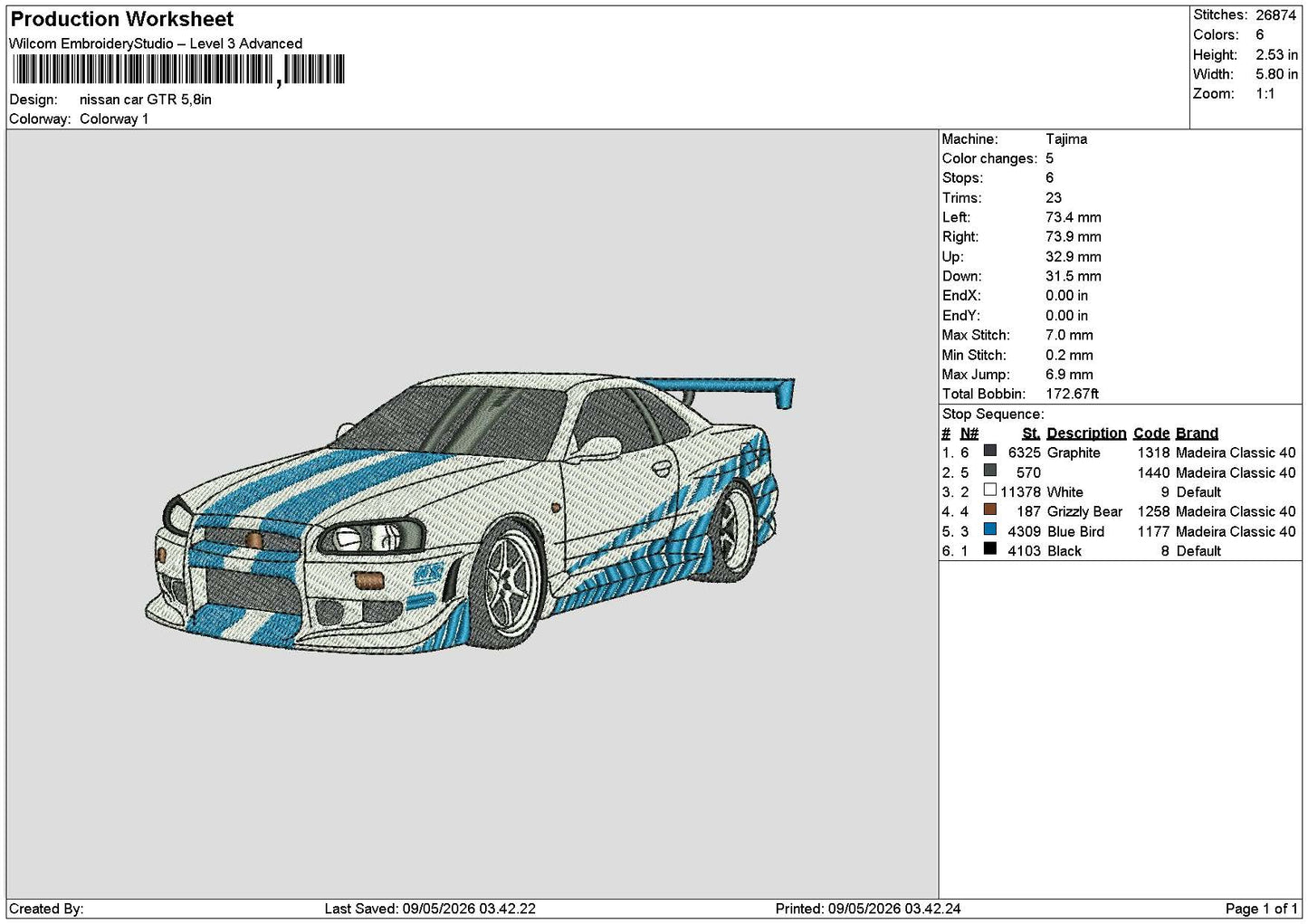Click the 'Page 1 of 1' indicator

pyautogui.click(x=1261, y=909)
